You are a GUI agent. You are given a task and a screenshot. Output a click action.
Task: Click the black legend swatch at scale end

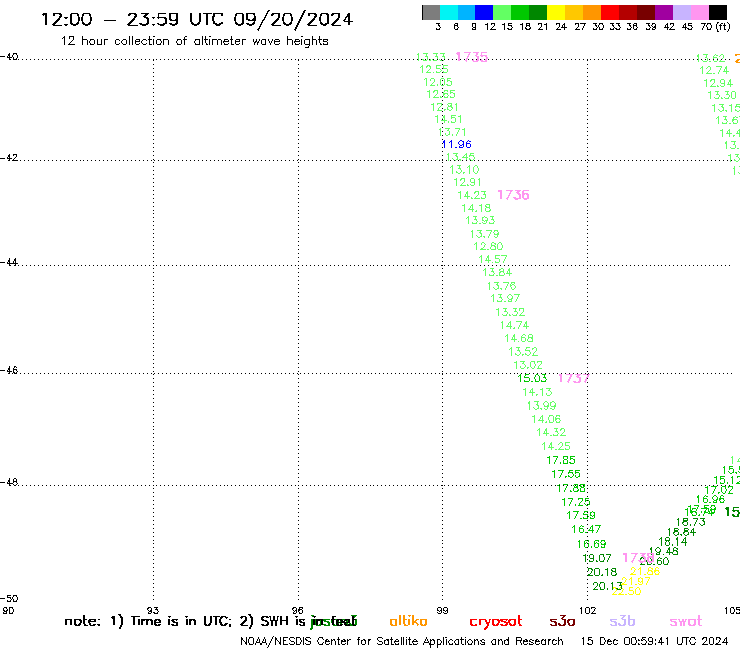tap(717, 12)
